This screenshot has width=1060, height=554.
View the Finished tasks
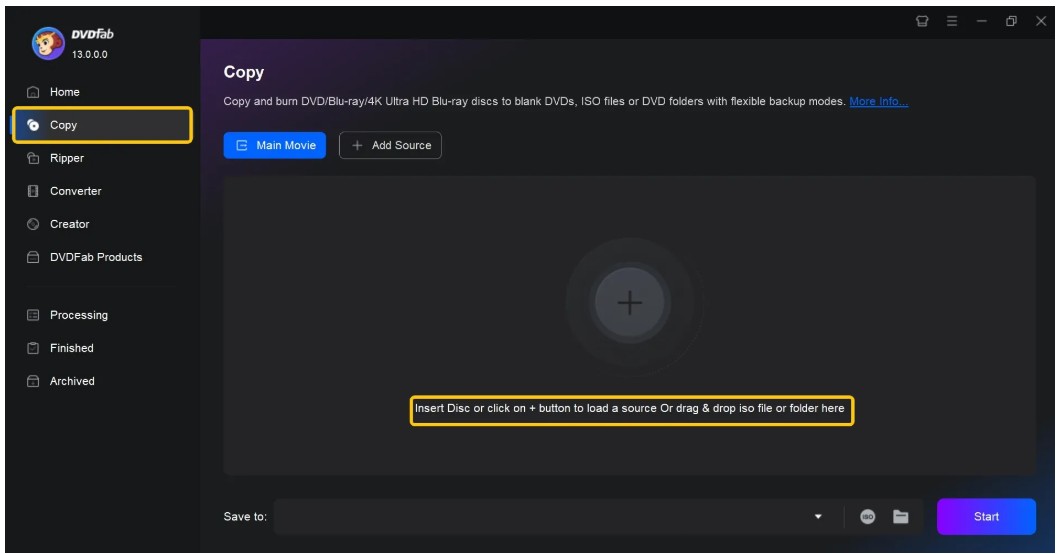(71, 348)
